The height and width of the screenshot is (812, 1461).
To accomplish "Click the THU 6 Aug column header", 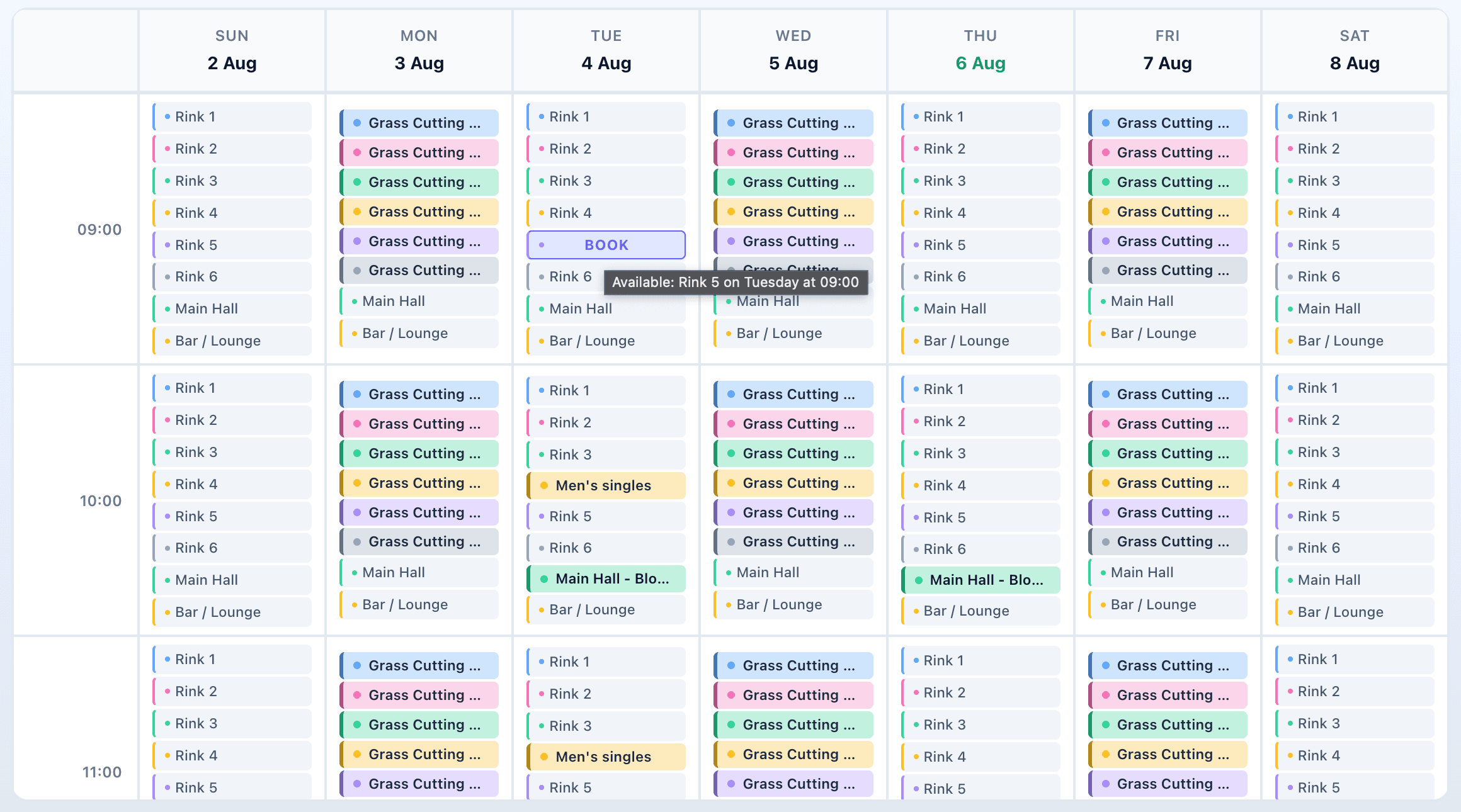I will click(x=981, y=50).
